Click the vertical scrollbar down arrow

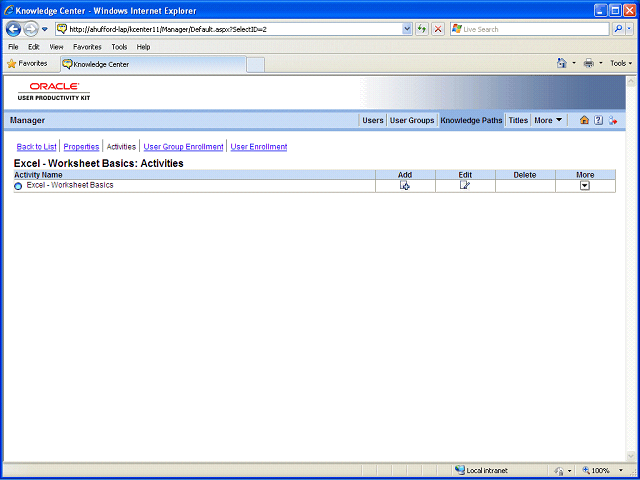pos(630,456)
